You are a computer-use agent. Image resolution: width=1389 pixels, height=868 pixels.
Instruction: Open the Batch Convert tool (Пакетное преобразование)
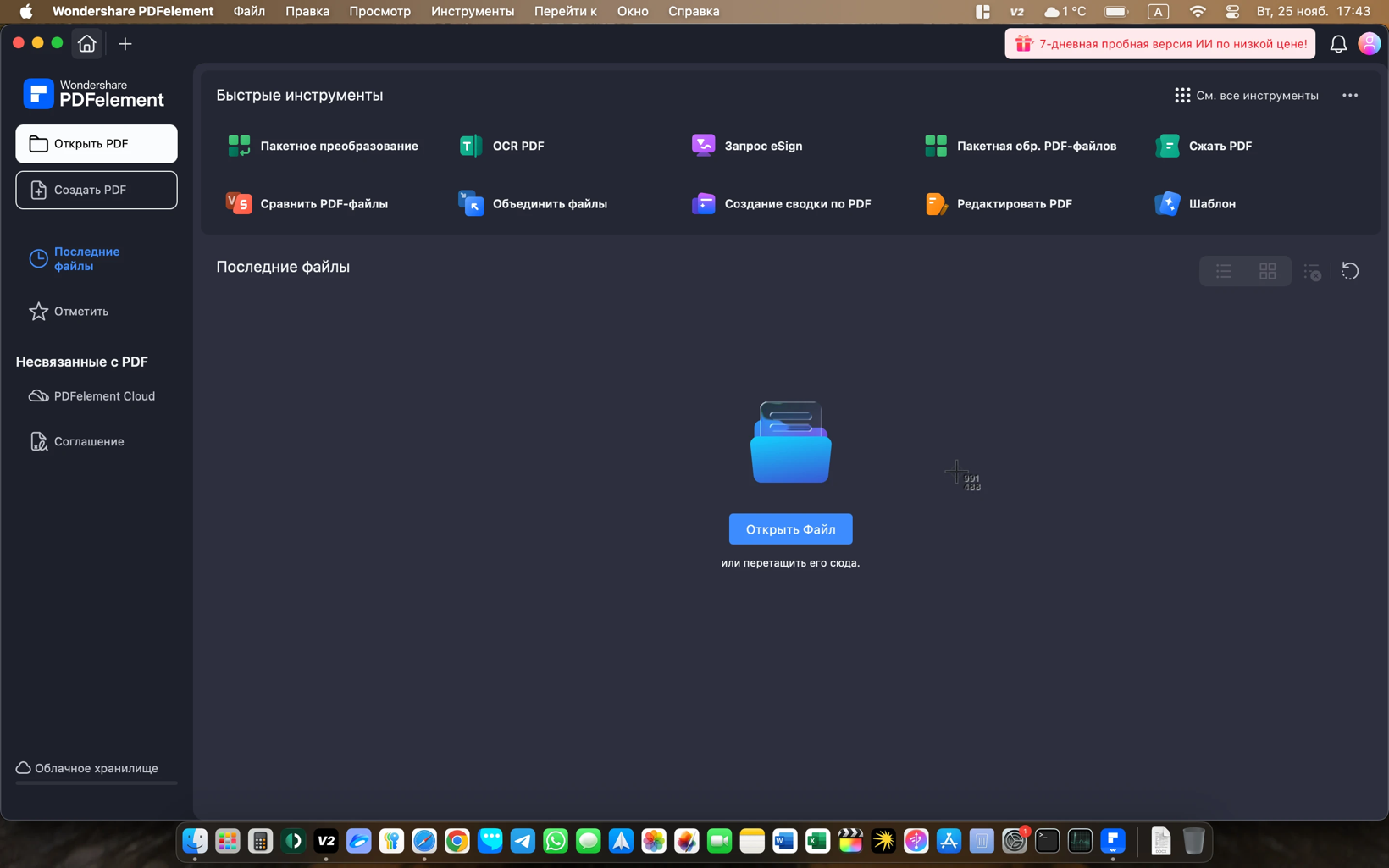[322, 146]
